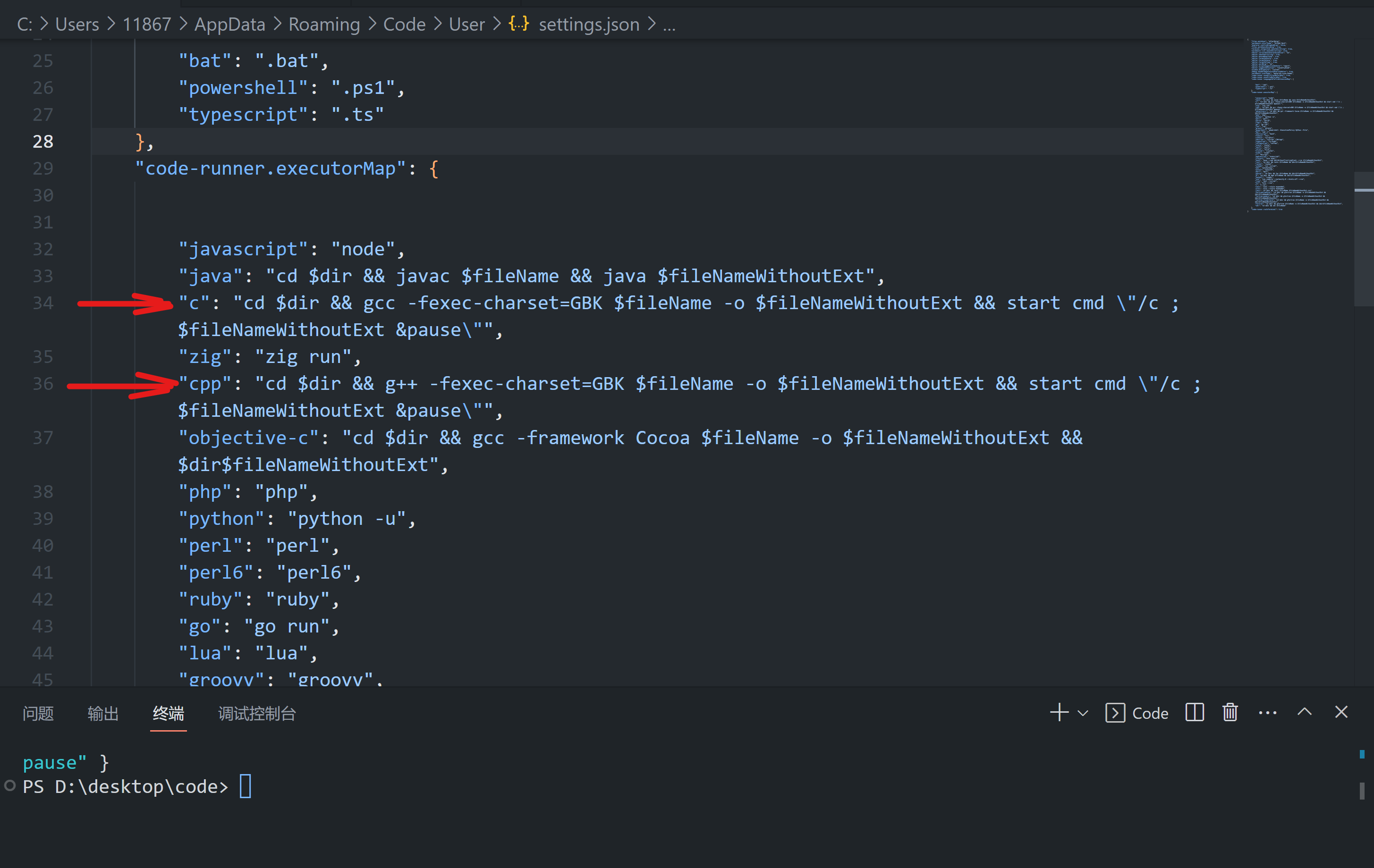Click the "perl6" key on line 41
This screenshot has height=868, width=1374.
click(216, 573)
